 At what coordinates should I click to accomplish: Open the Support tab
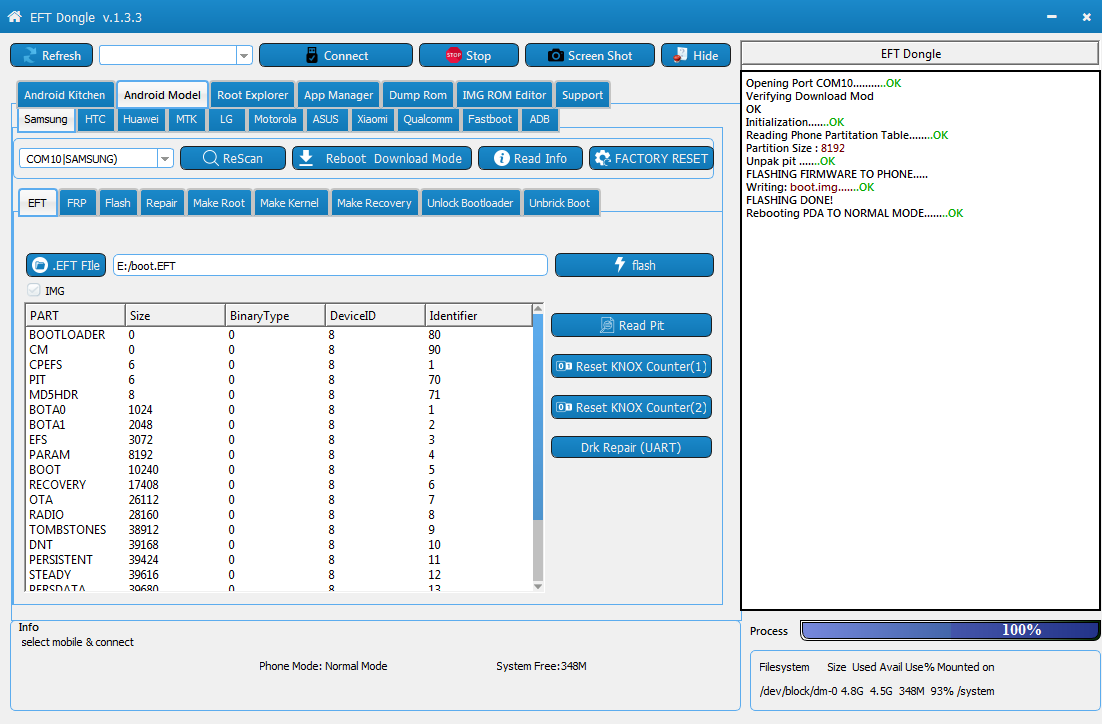click(582, 95)
